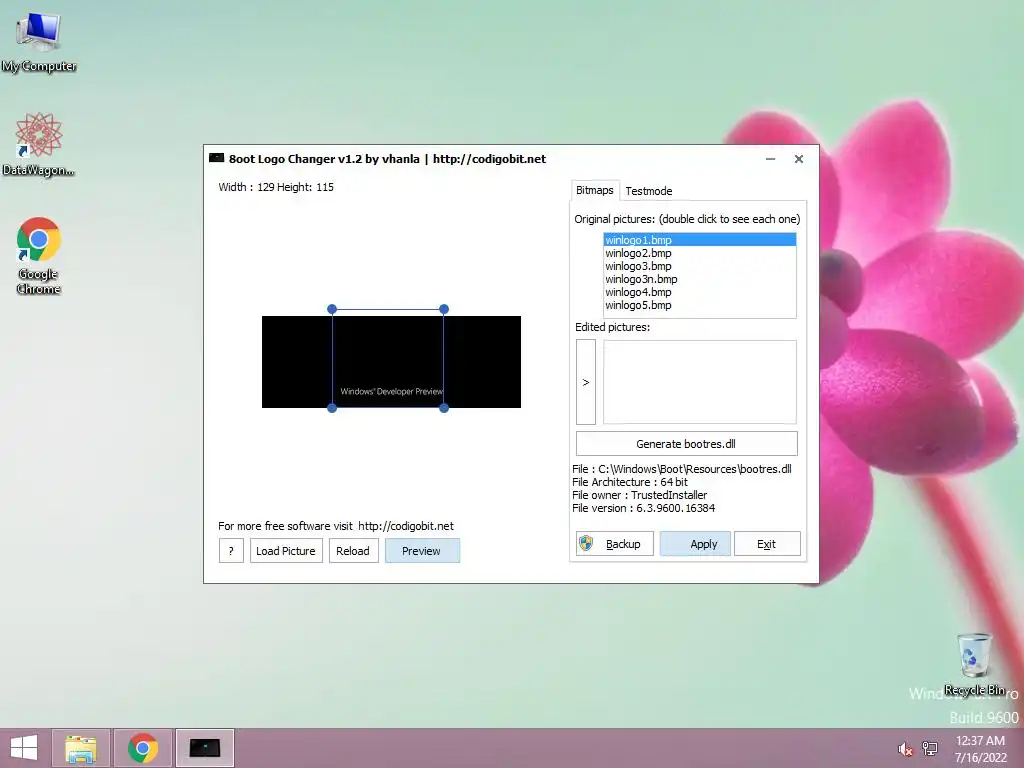Screen dimensions: 1024x768
Task: Minimize the 8oot Logo Changer window
Action: coord(771,159)
